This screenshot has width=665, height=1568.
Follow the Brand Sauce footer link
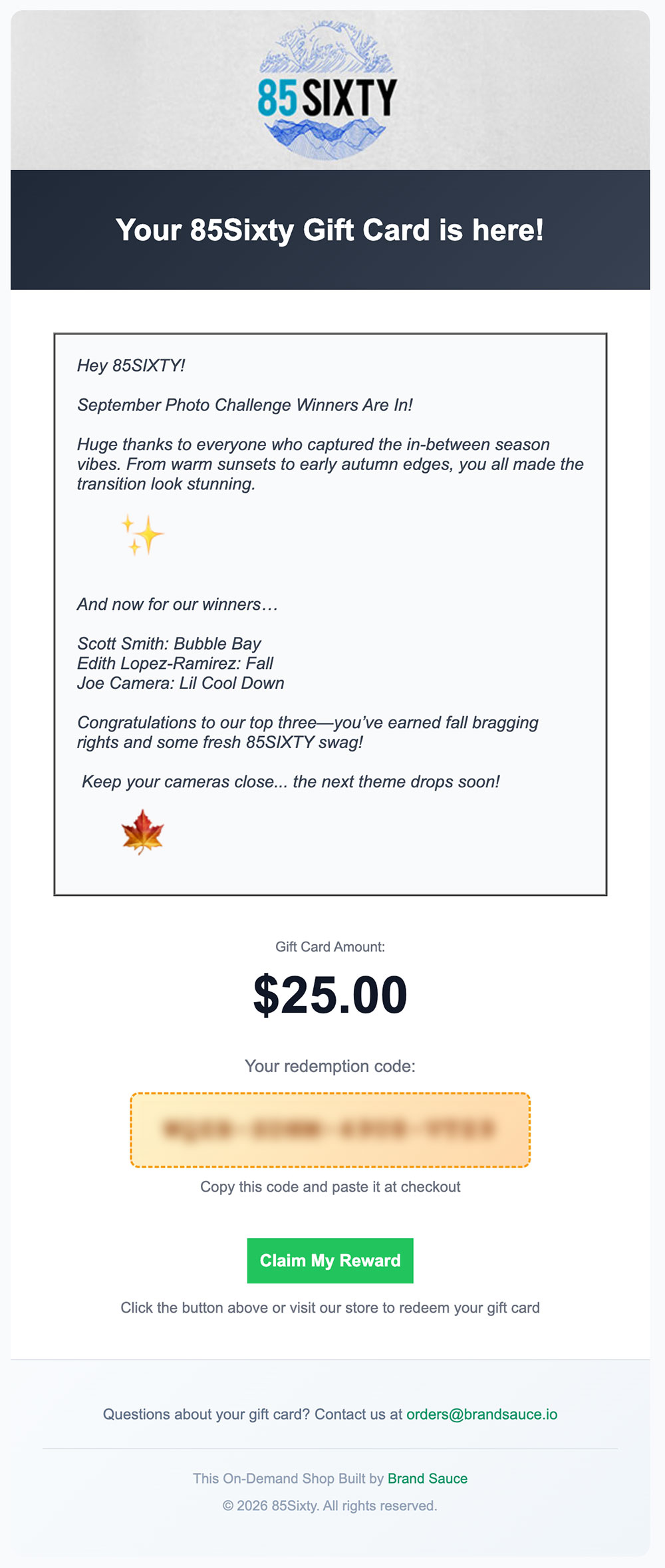427,1478
